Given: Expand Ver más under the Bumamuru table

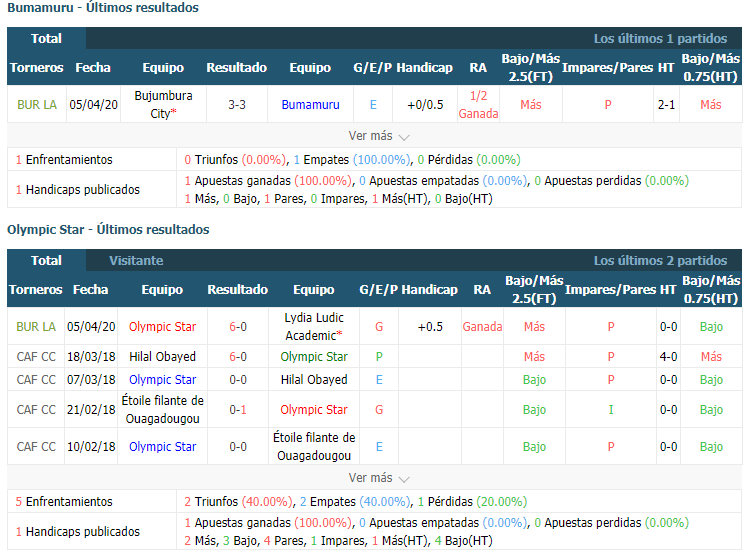Looking at the screenshot, I should pos(379,136).
